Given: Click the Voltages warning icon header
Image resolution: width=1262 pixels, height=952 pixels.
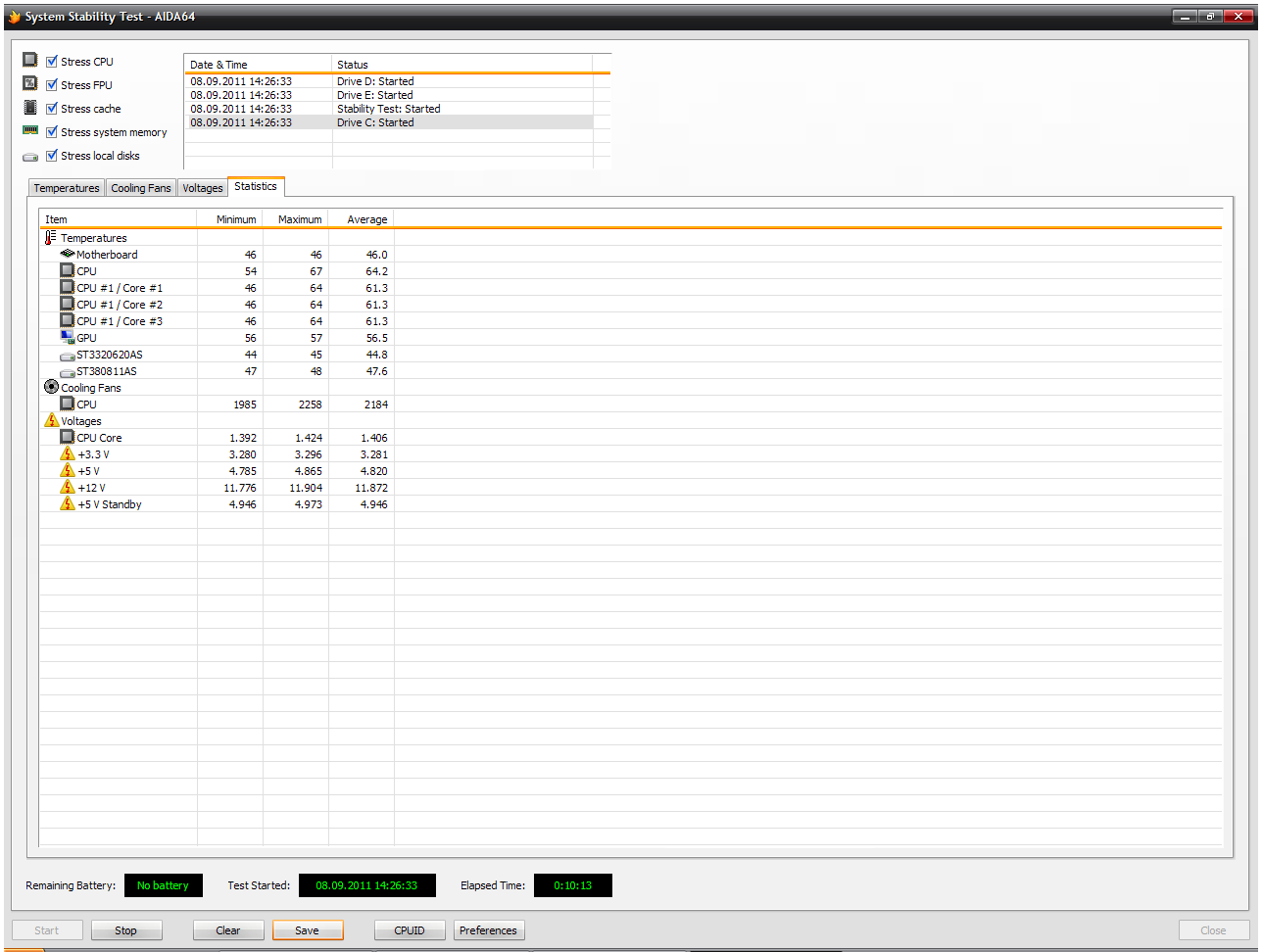Looking at the screenshot, I should 51,421.
